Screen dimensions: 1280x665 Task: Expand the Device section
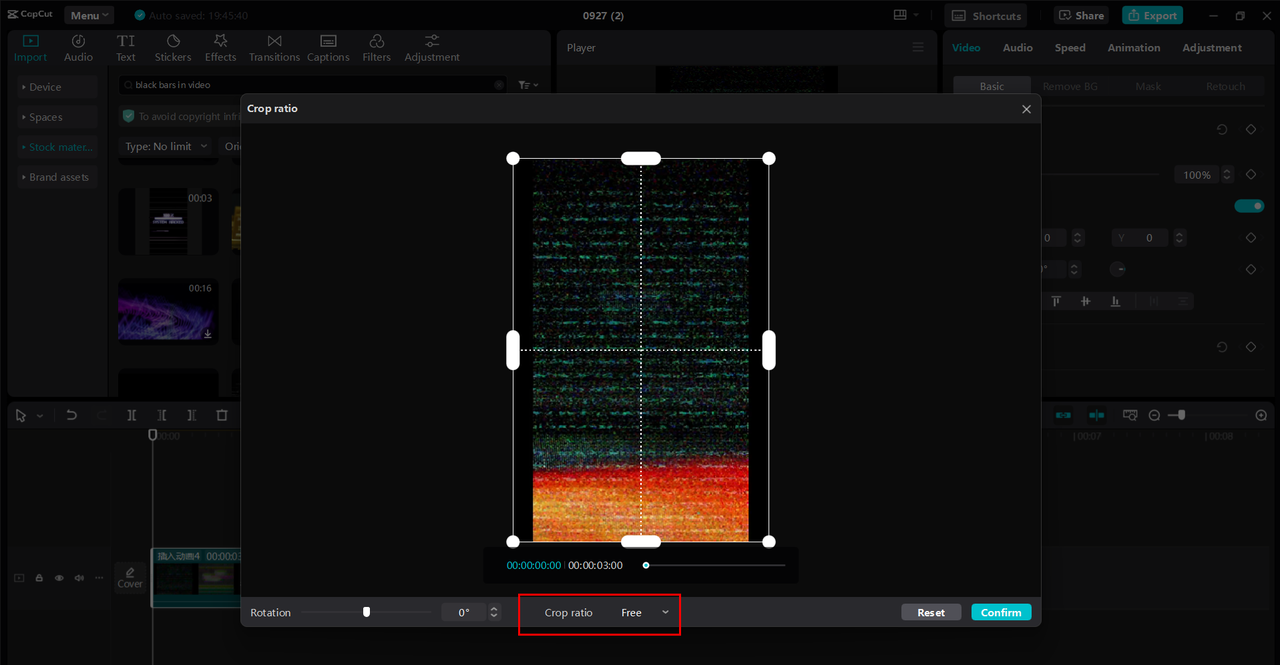[56, 87]
